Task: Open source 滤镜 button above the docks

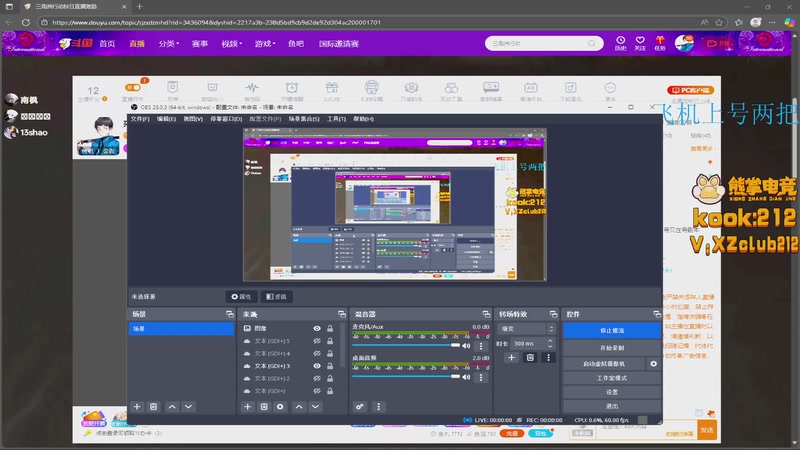Action: coord(276,296)
